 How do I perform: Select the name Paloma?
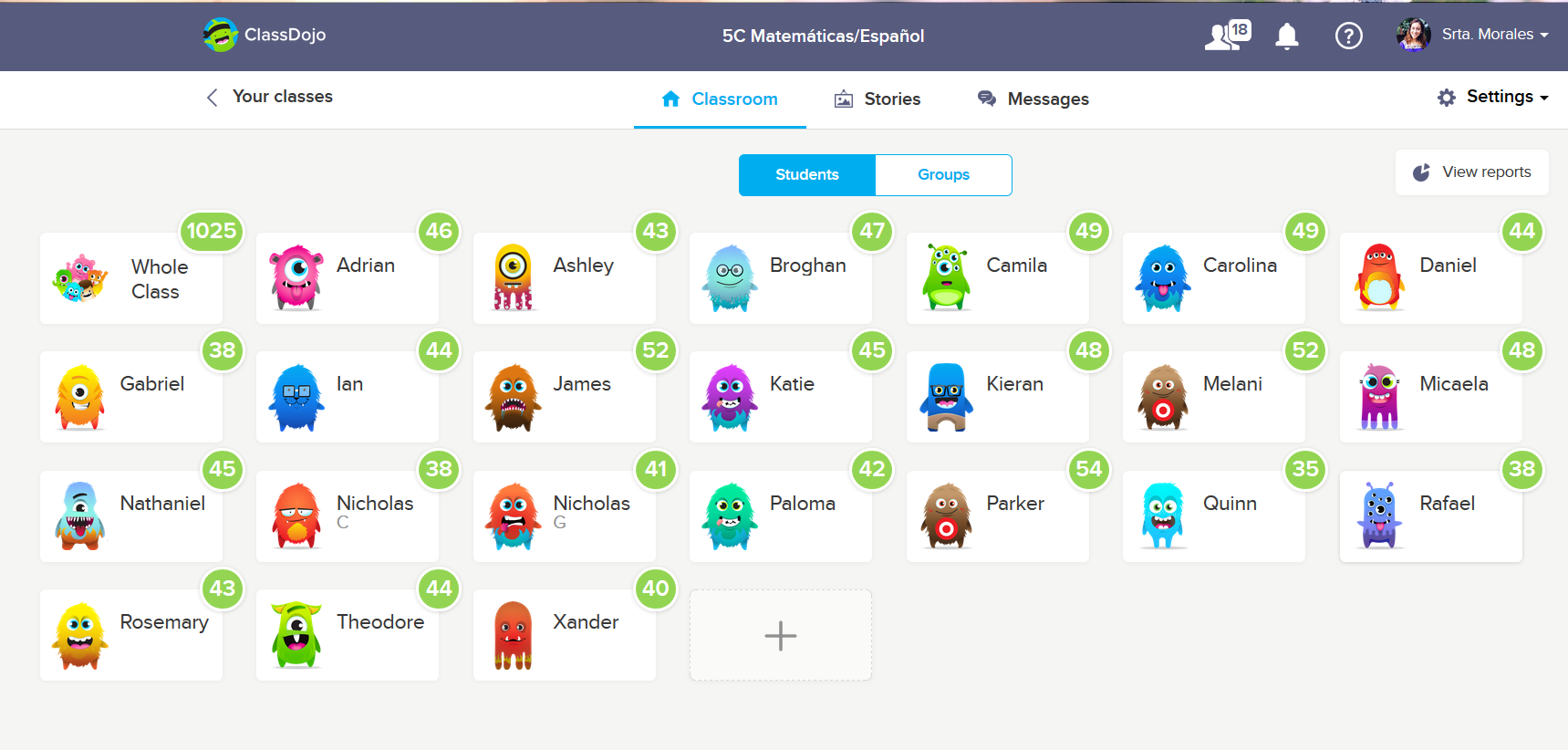tap(803, 504)
